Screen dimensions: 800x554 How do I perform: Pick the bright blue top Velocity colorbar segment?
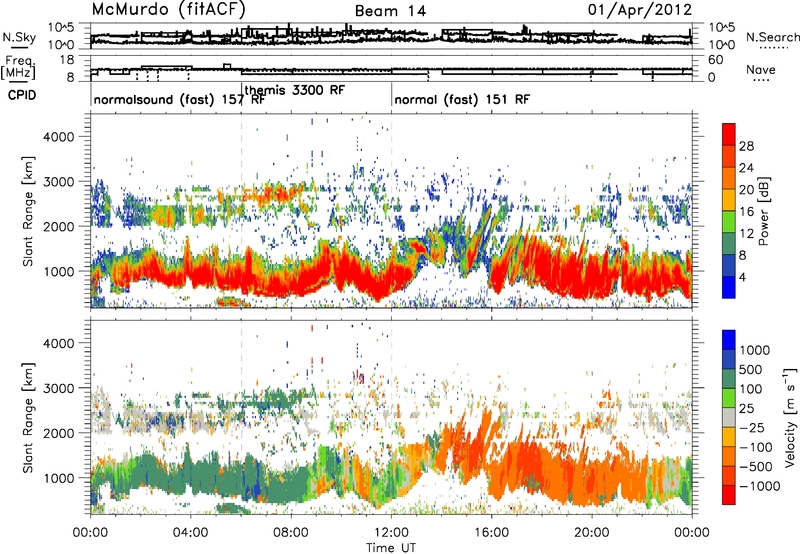(729, 340)
